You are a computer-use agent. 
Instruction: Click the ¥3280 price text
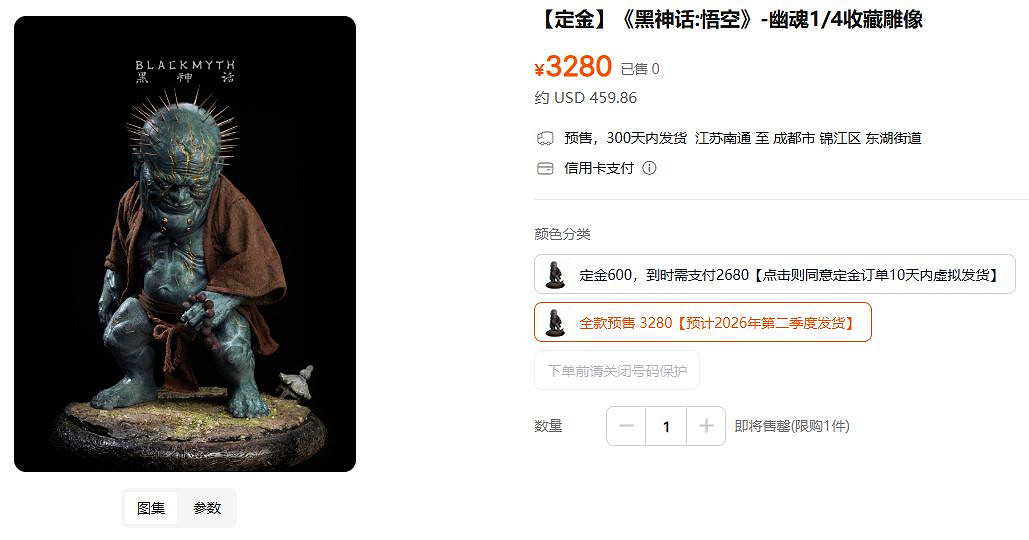pos(573,67)
